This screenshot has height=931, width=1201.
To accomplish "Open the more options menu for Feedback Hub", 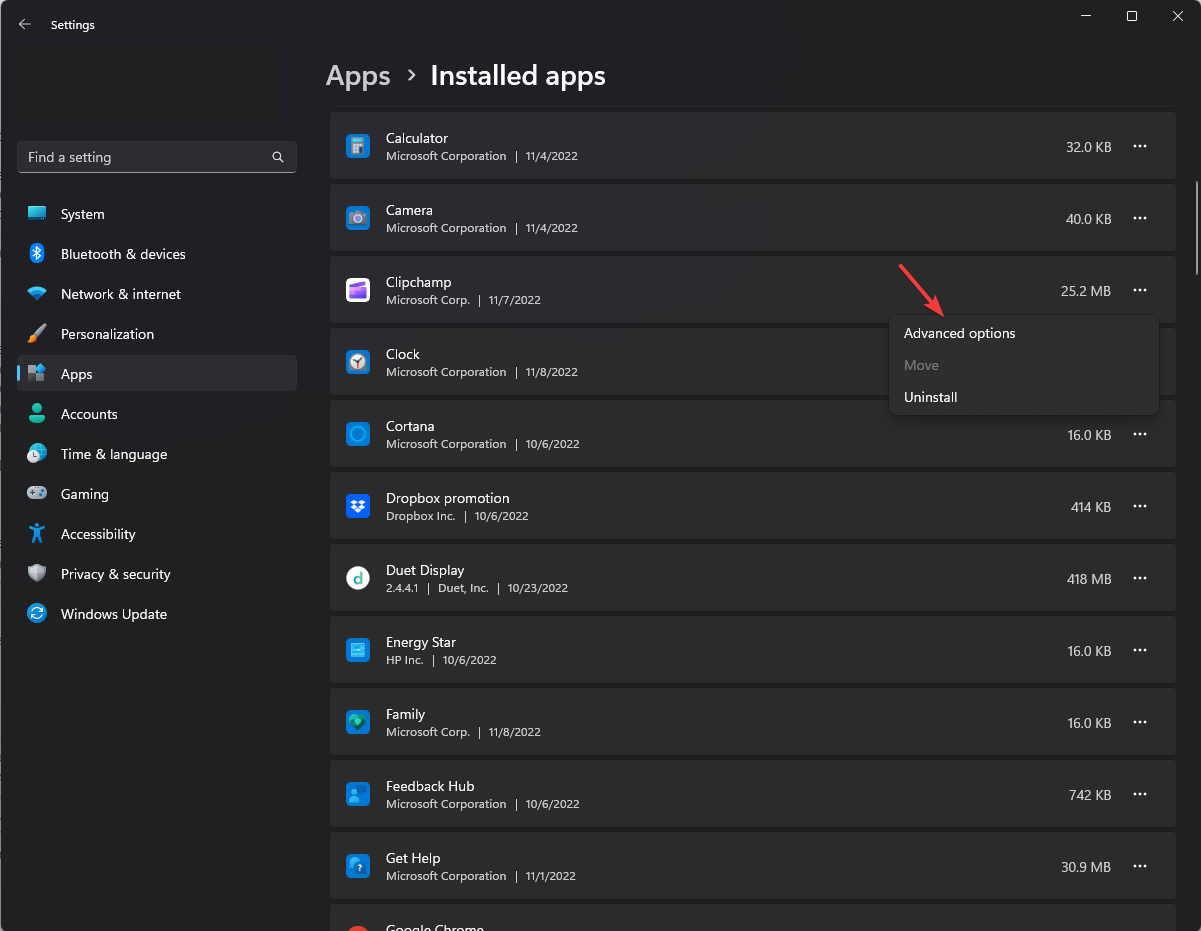I will [x=1139, y=794].
